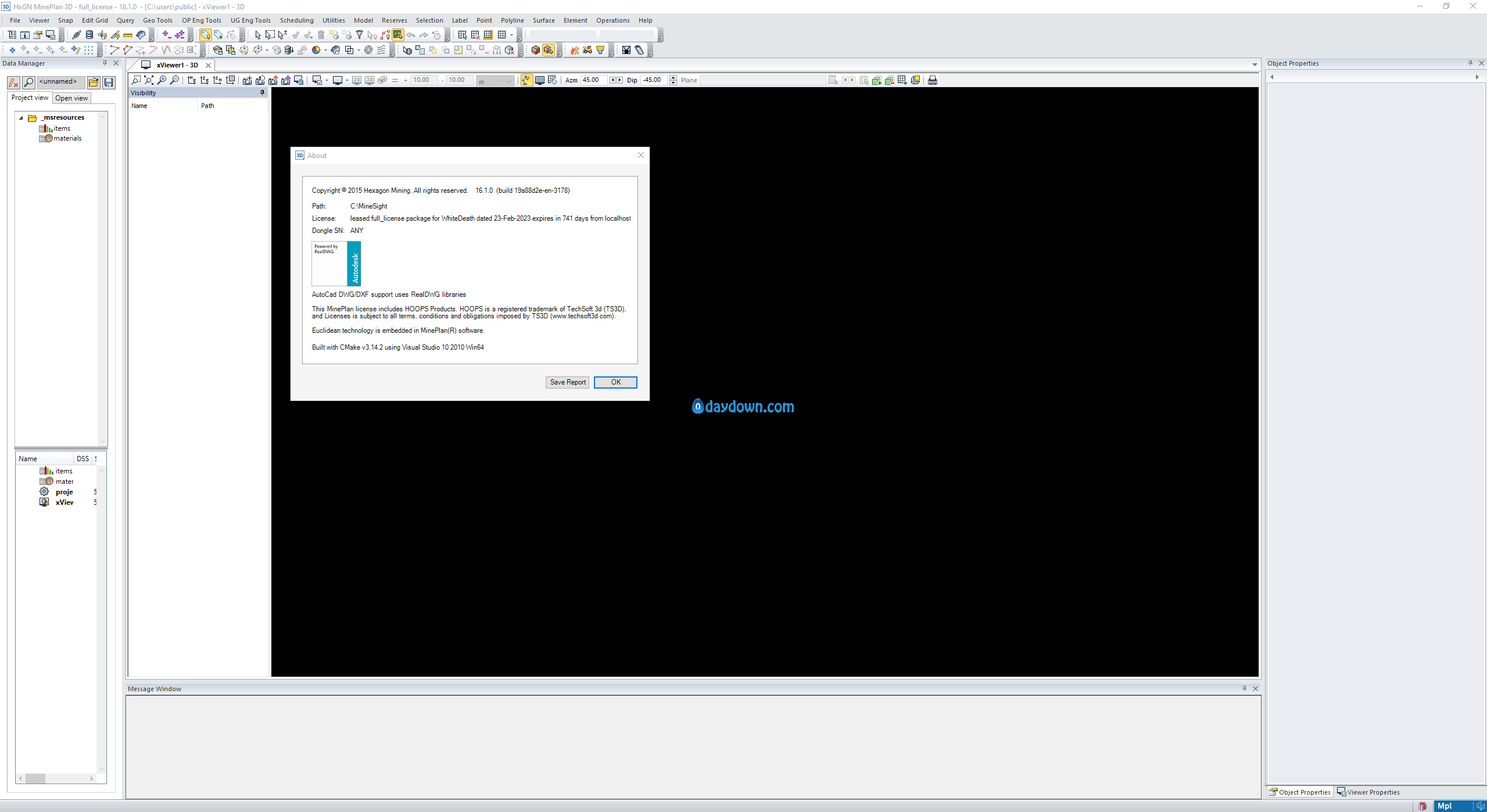This screenshot has width=1487, height=812.
Task: Toggle the 2D mode button in viewer toolbar
Action: [x=357, y=80]
